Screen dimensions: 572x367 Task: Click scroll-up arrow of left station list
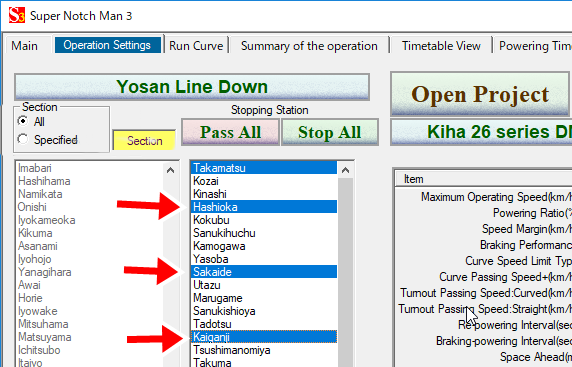(x=170, y=170)
